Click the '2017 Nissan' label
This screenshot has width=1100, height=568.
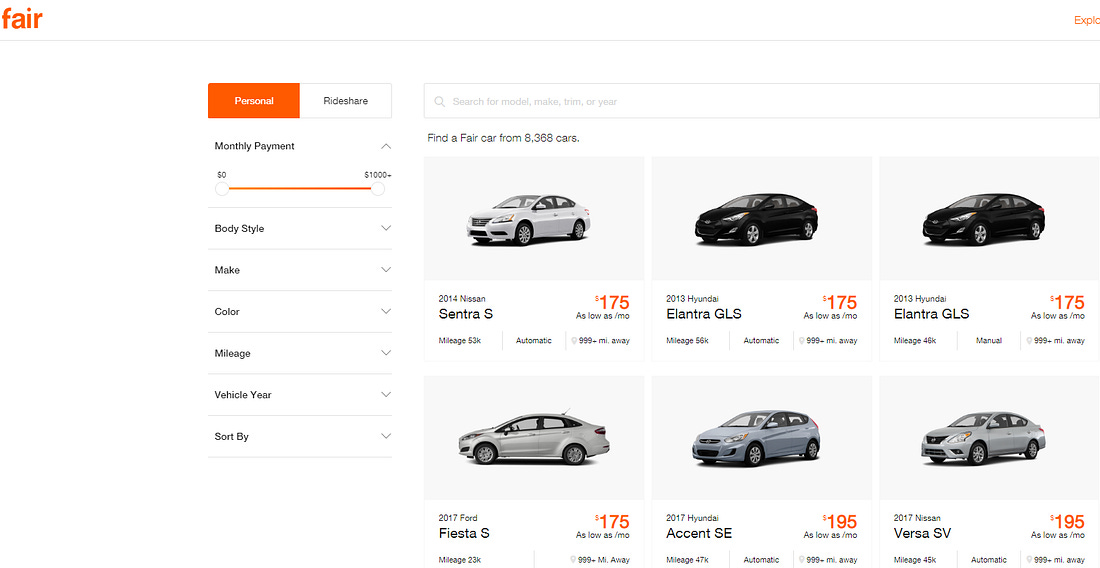coord(917,518)
